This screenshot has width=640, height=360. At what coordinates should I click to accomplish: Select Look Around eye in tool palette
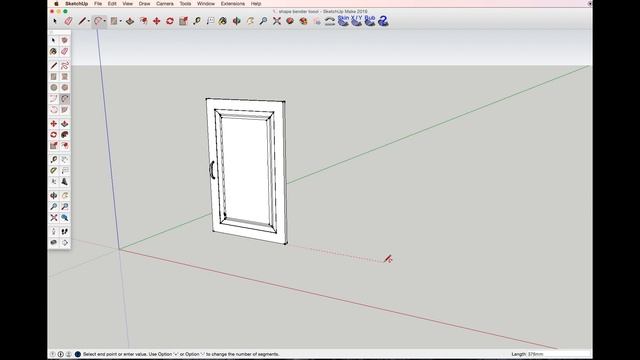click(53, 242)
